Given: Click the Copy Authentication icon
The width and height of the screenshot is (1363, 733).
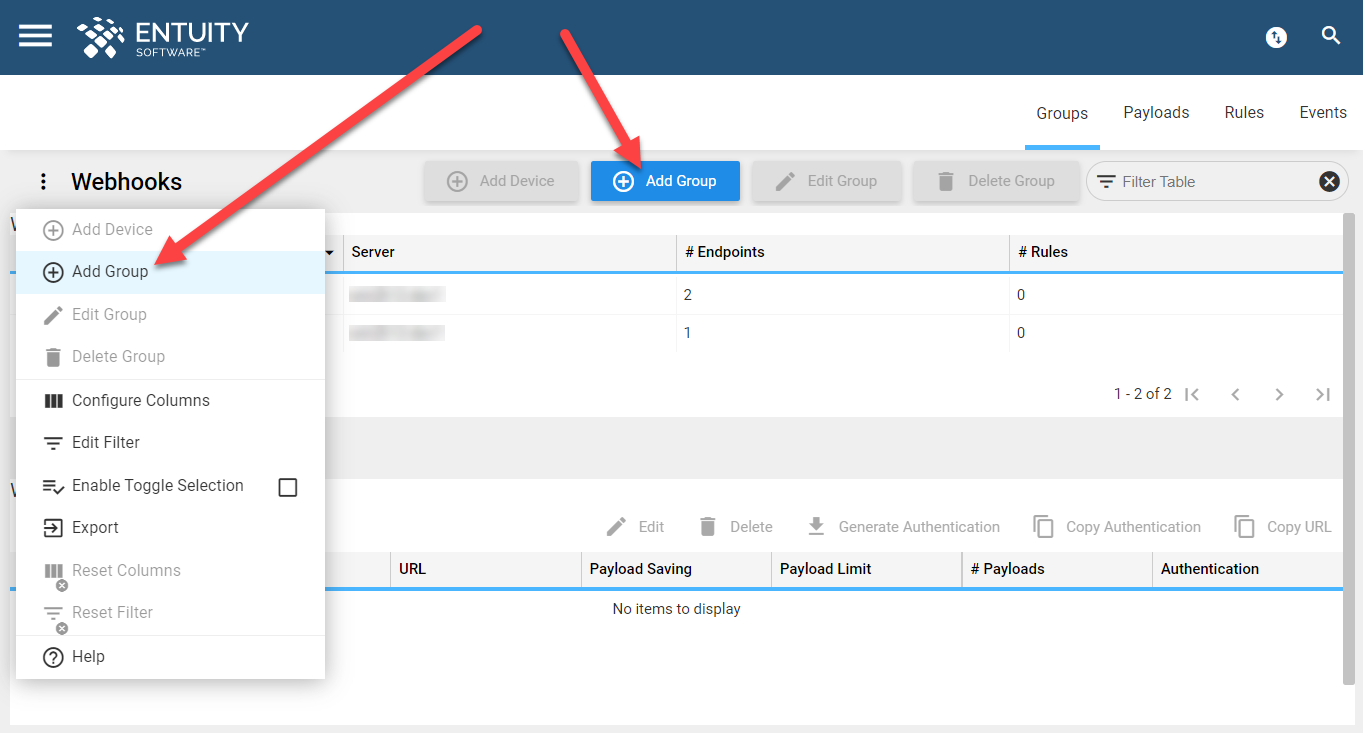Looking at the screenshot, I should [x=1044, y=526].
